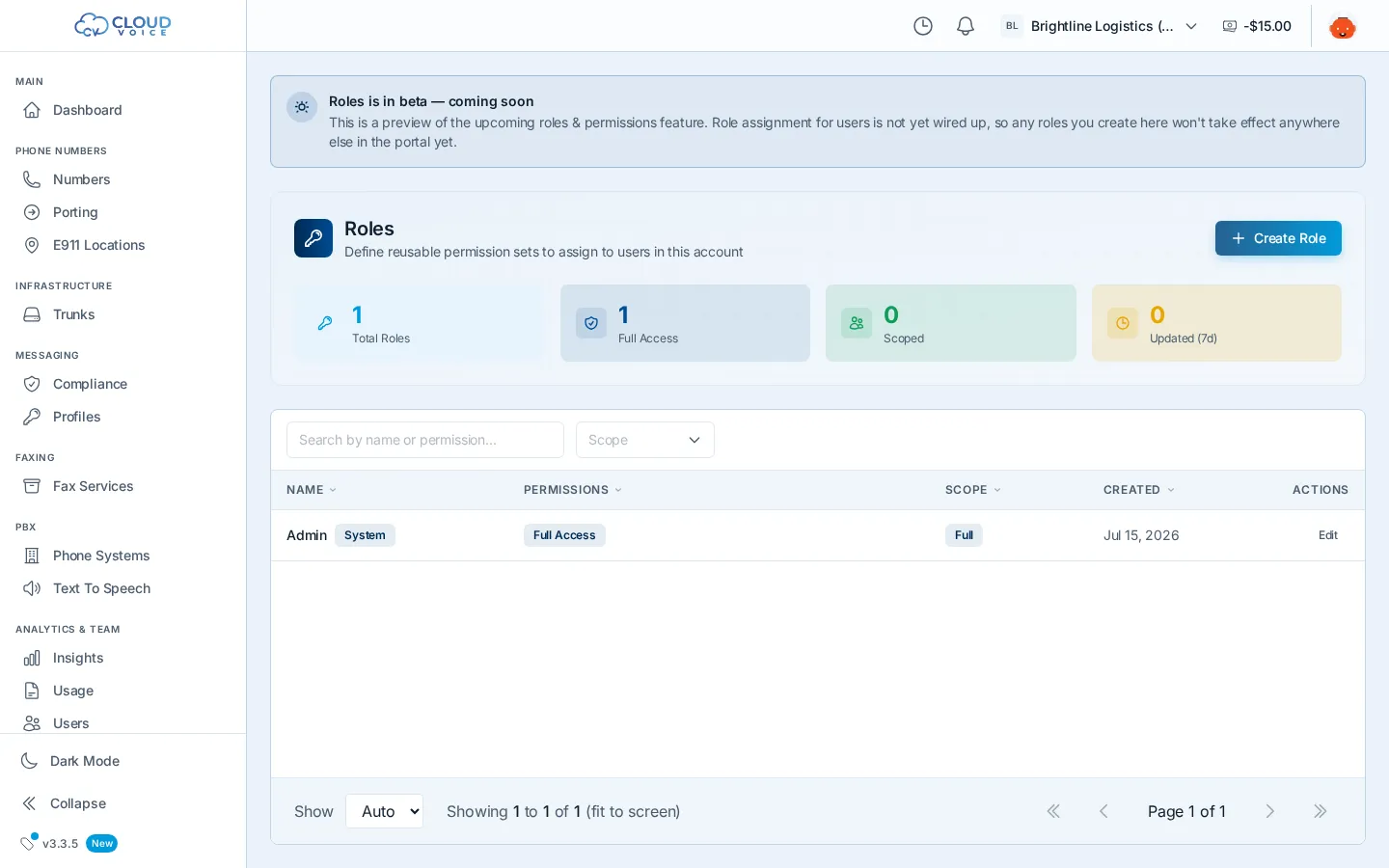
Task: Open the Scope filter dropdown
Action: 645,440
